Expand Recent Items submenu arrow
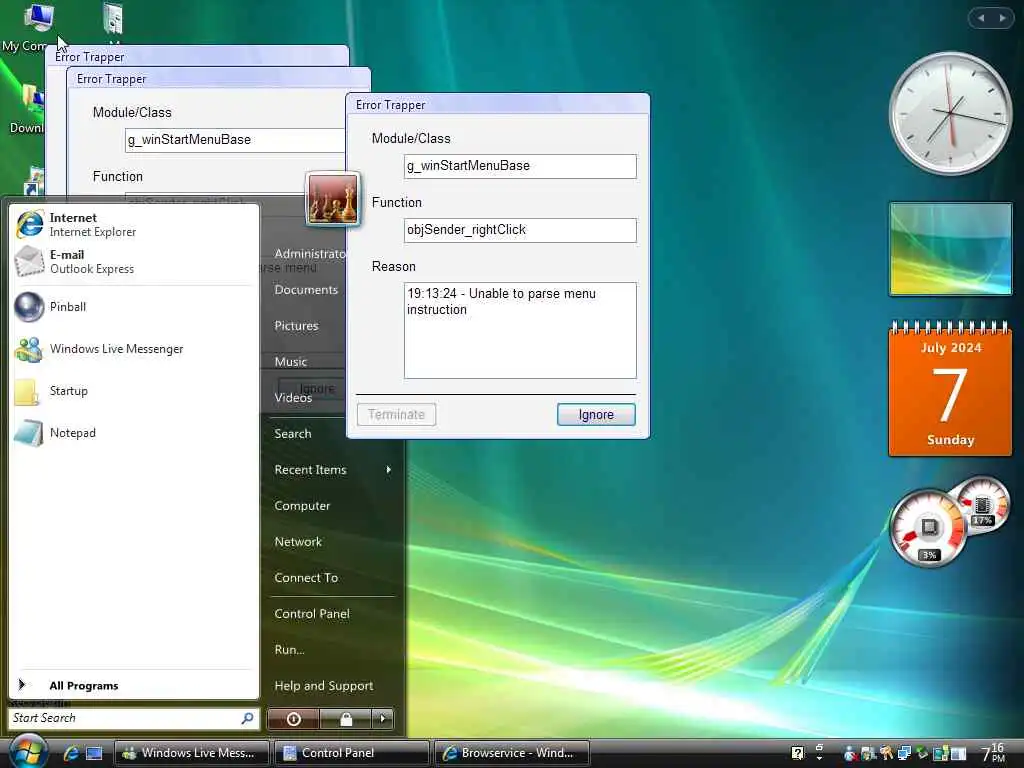 click(x=389, y=470)
